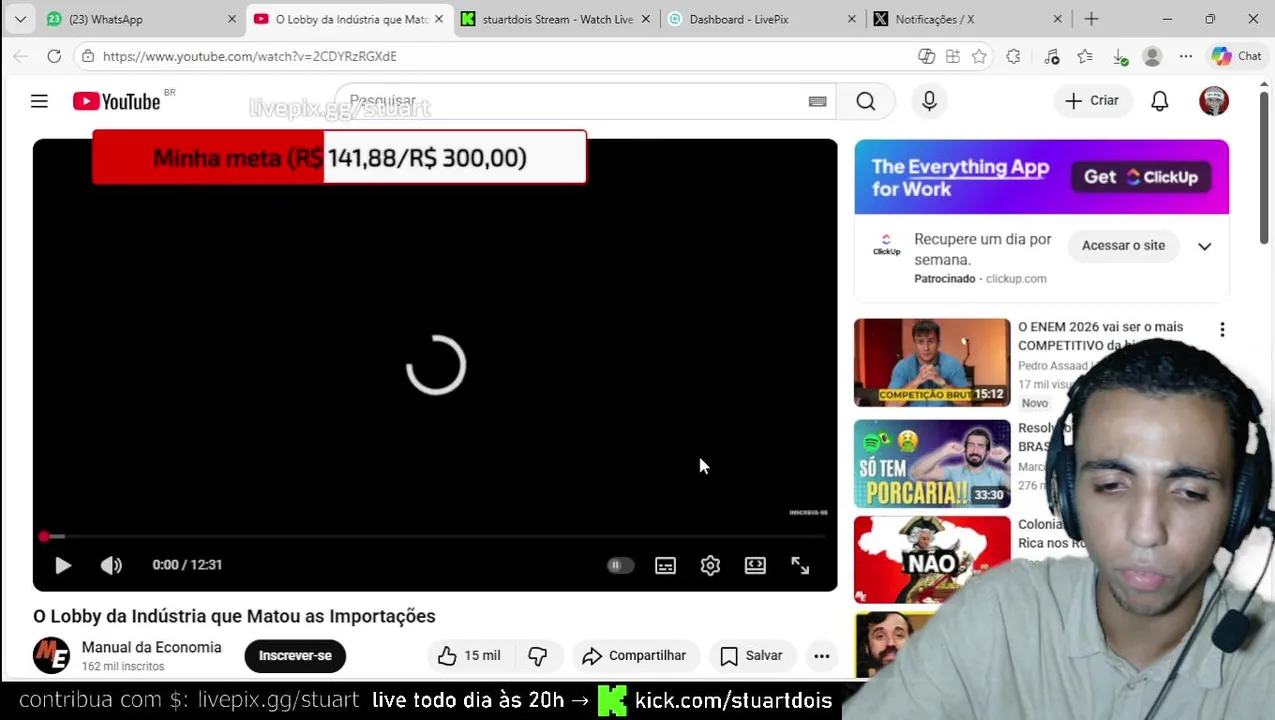
Task: Dislike the video
Action: (x=537, y=655)
